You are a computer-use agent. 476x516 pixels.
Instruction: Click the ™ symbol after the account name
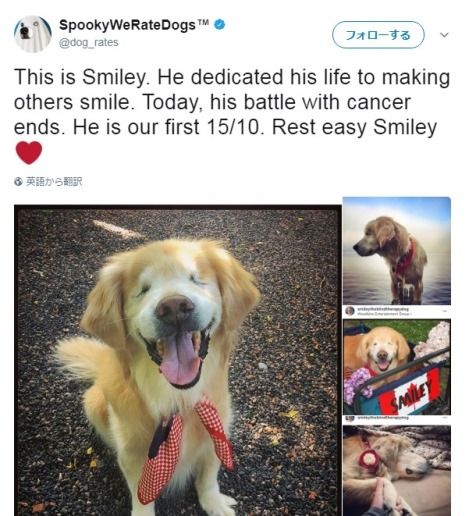(x=203, y=23)
